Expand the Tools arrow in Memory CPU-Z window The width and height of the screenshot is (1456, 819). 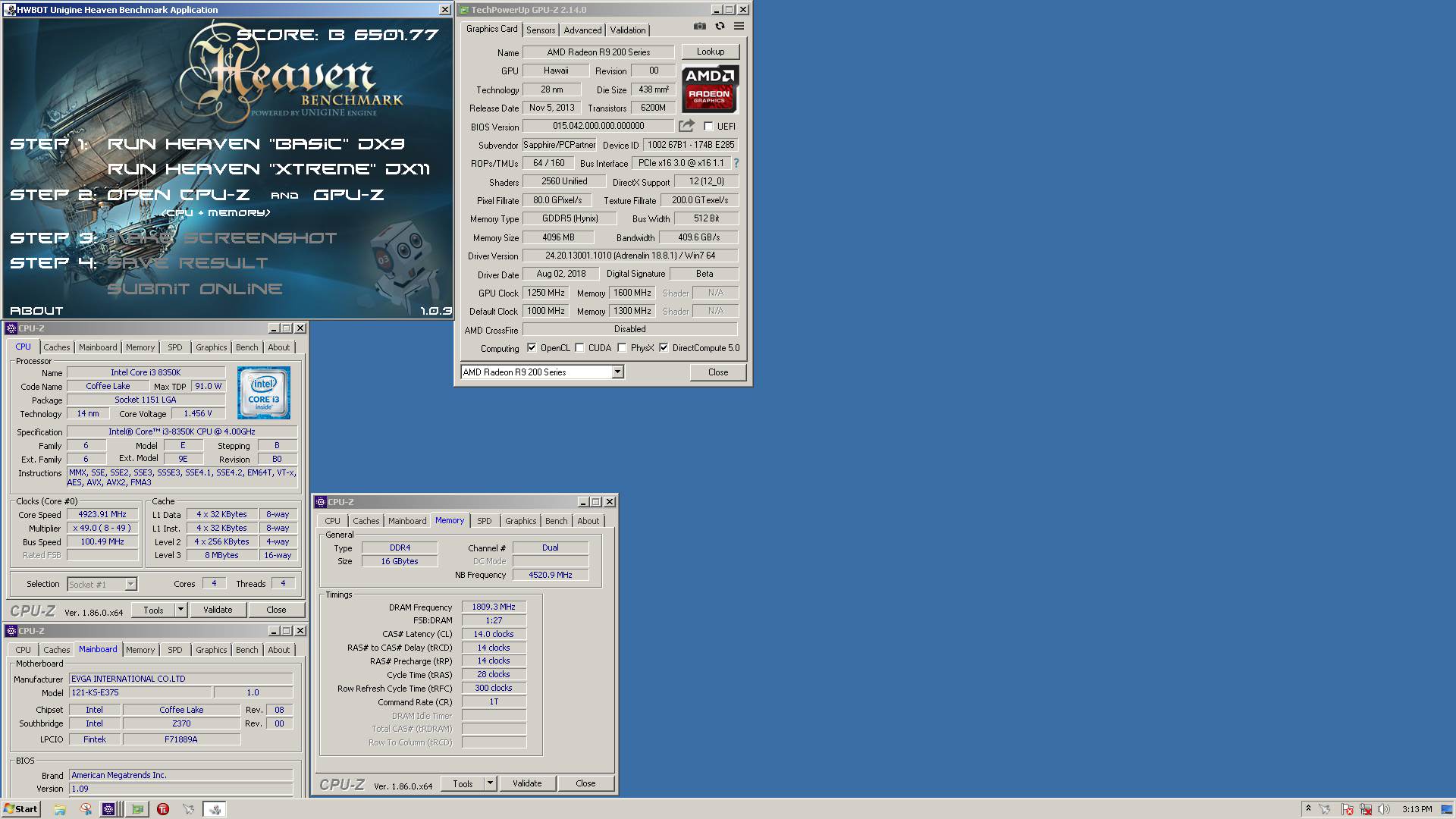(x=490, y=783)
